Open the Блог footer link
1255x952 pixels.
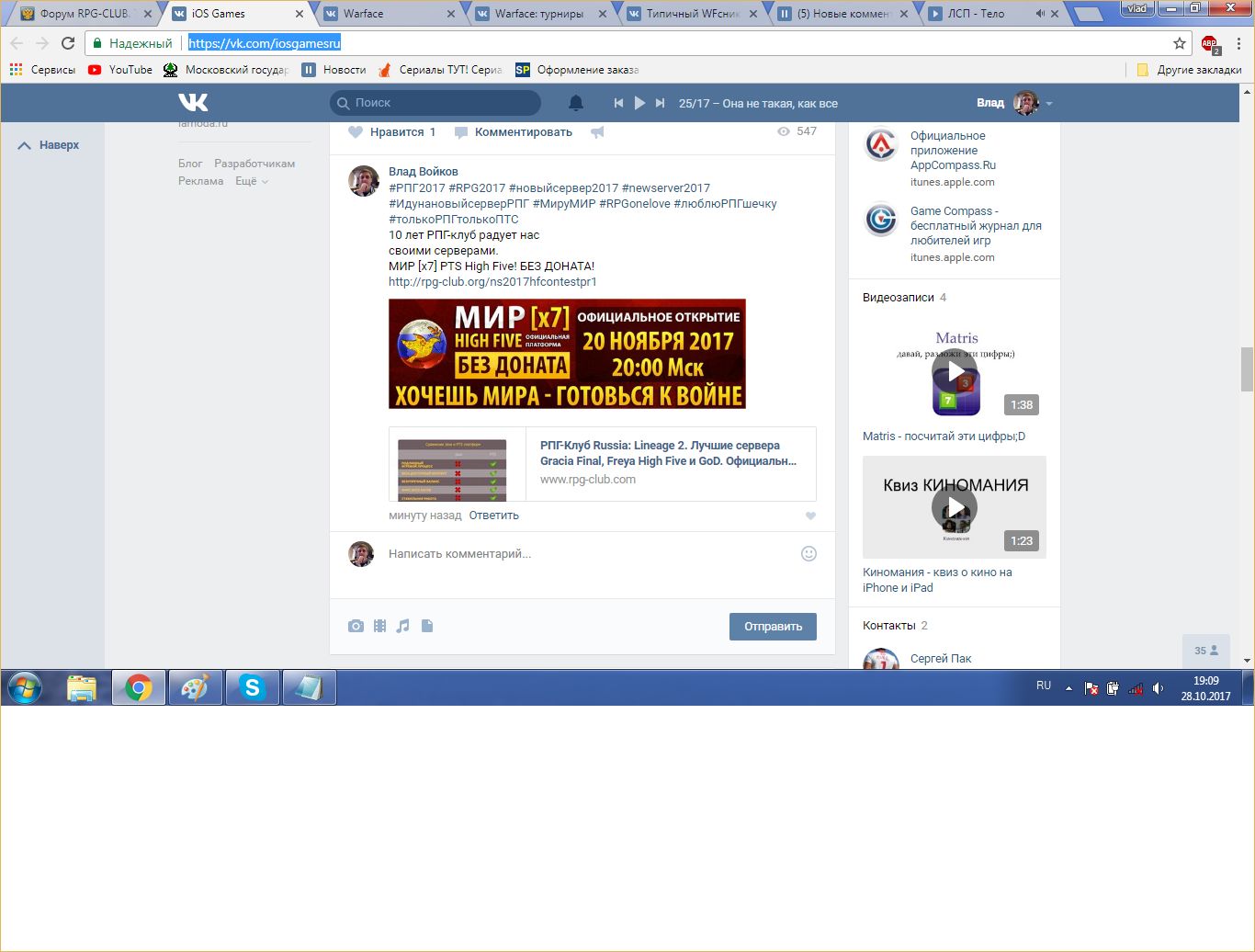(190, 164)
